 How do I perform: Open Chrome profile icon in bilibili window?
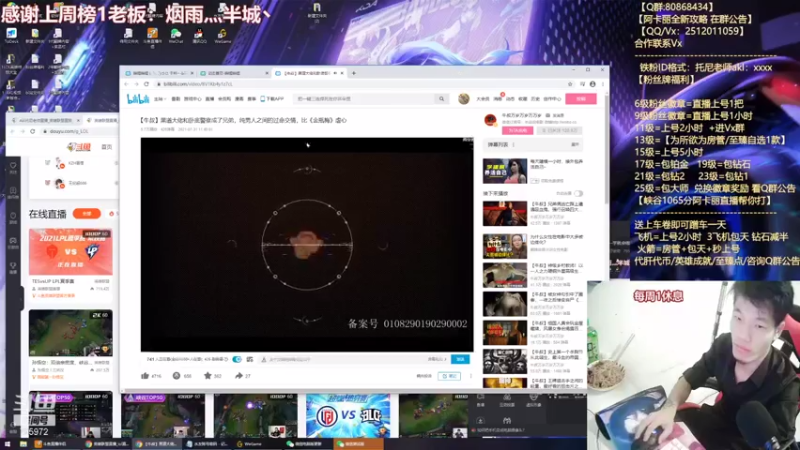(592, 84)
